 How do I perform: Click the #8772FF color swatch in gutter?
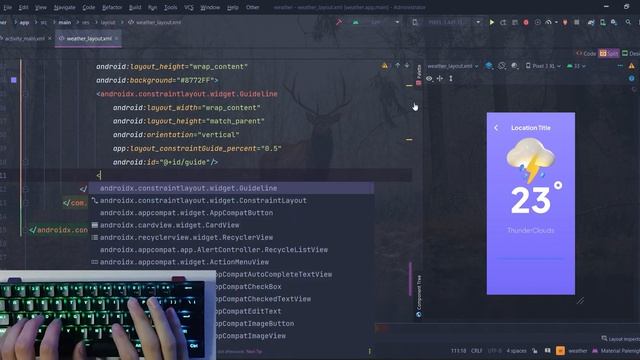point(13,80)
